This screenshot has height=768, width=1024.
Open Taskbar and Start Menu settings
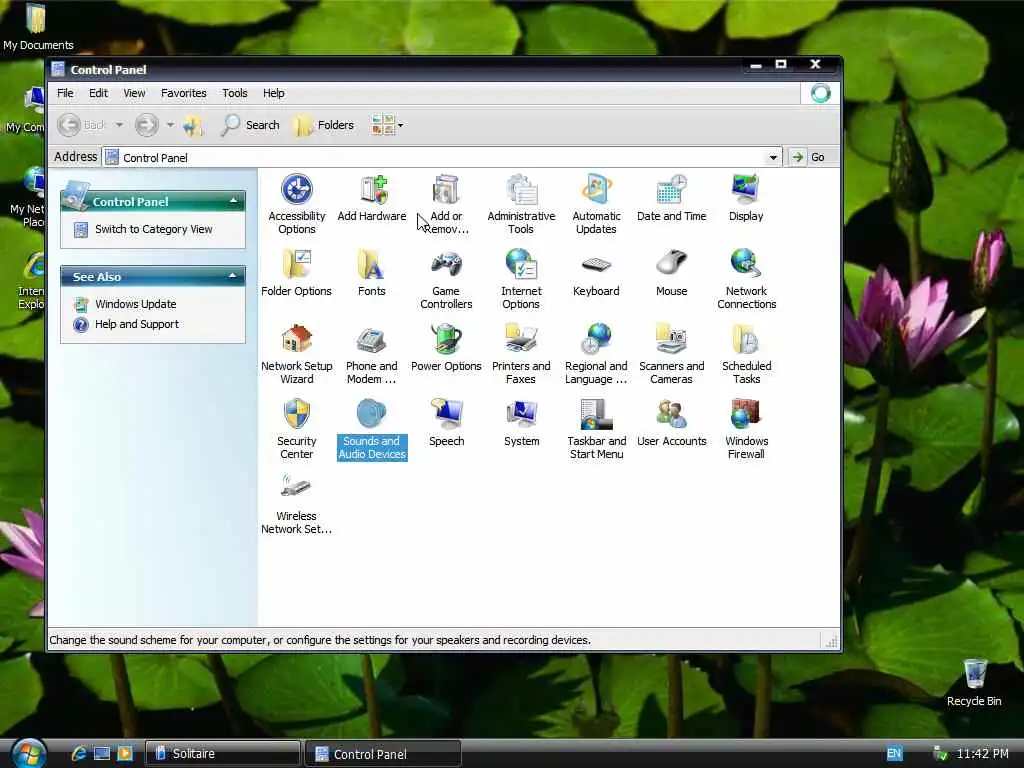pos(596,429)
